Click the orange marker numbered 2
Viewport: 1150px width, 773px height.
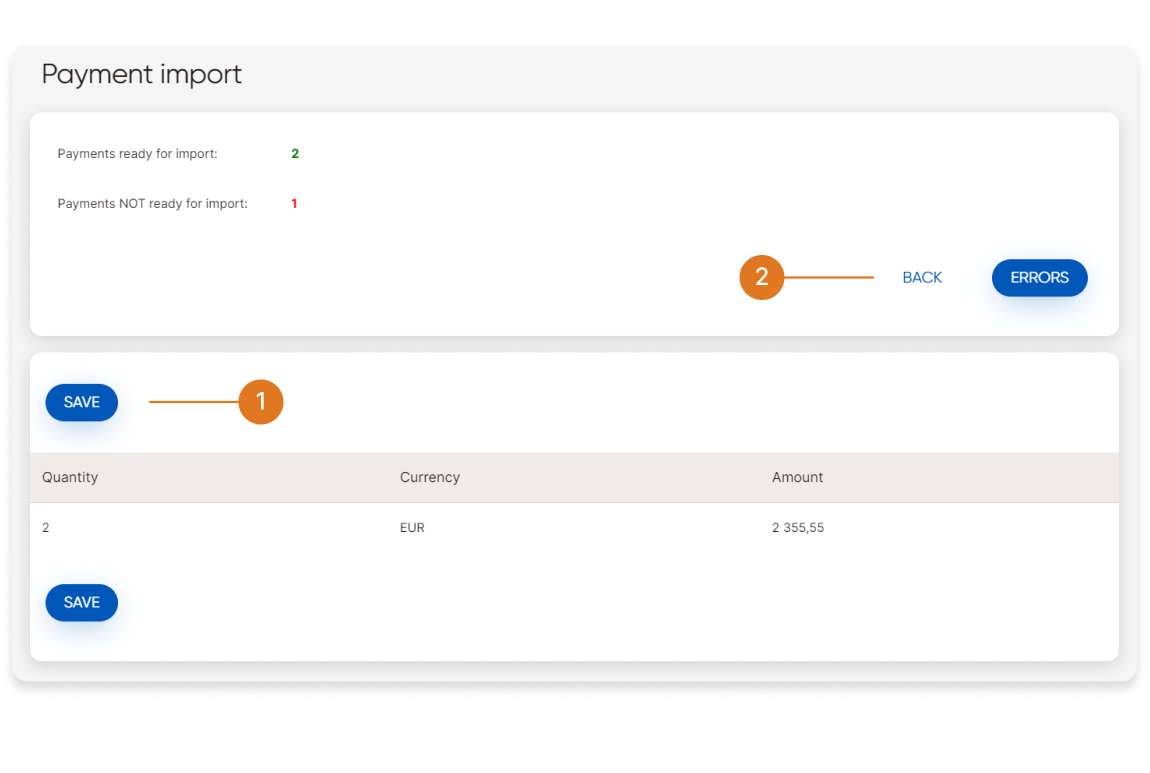click(x=762, y=277)
